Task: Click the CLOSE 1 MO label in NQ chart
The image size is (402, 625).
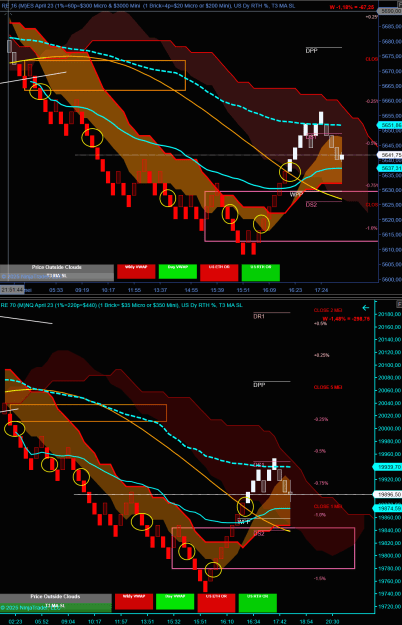Action: pos(328,506)
